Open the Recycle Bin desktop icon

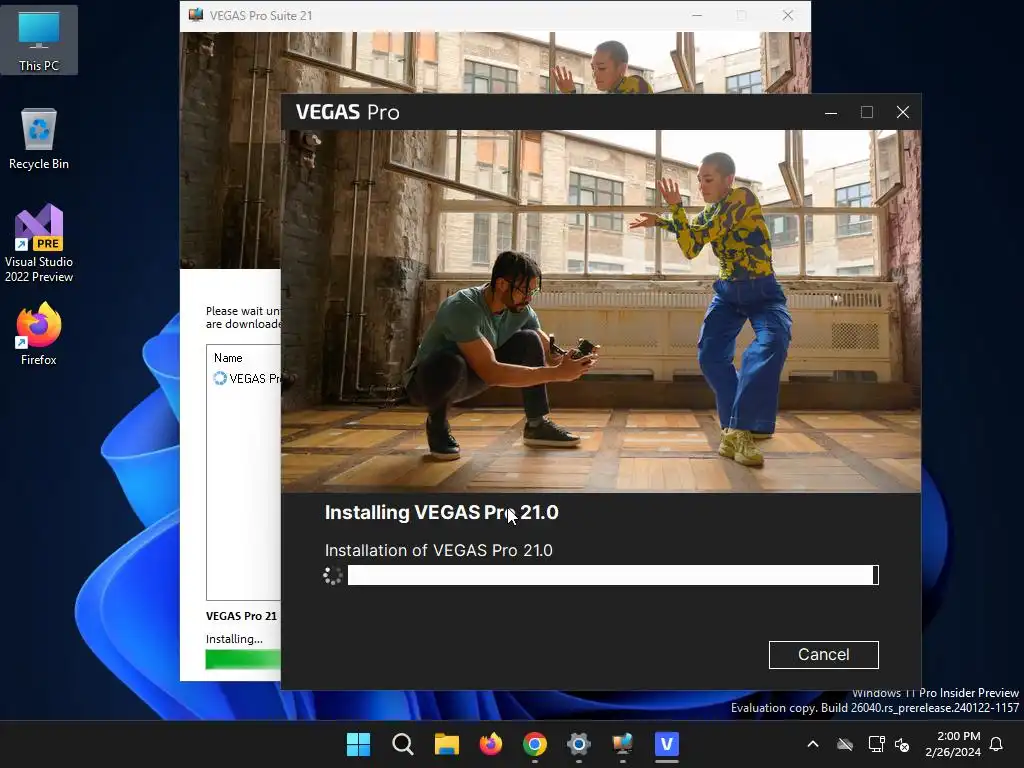(x=39, y=139)
